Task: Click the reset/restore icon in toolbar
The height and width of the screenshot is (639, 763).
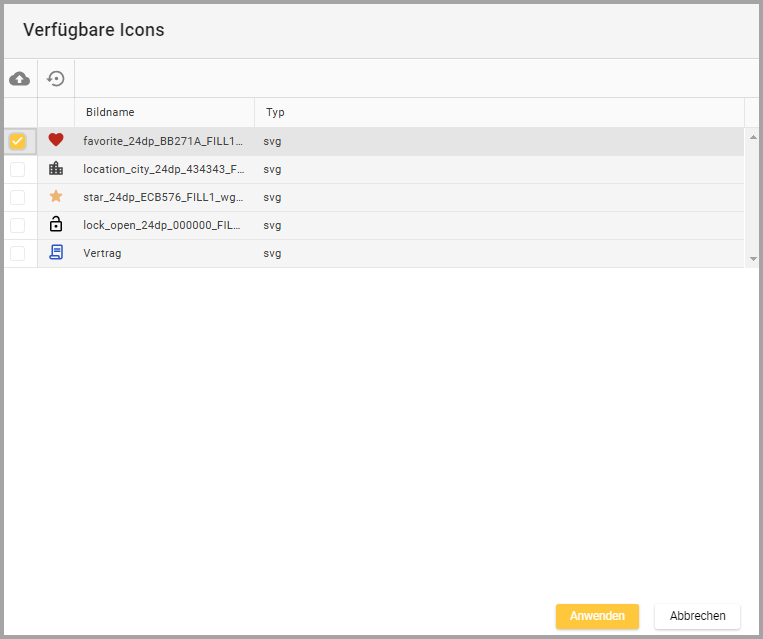Action: tap(56, 78)
